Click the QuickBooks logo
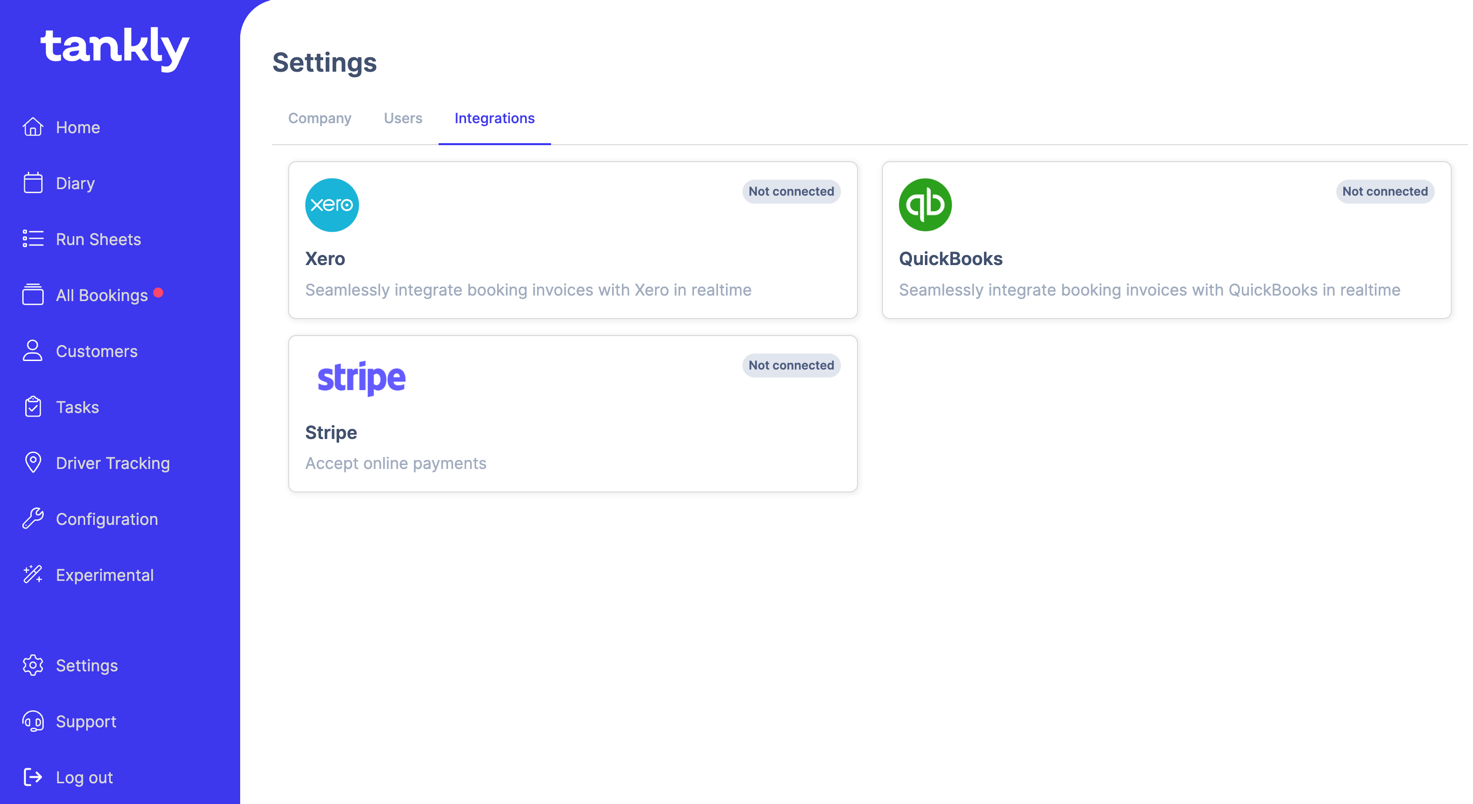The width and height of the screenshot is (1473, 804). click(x=925, y=205)
